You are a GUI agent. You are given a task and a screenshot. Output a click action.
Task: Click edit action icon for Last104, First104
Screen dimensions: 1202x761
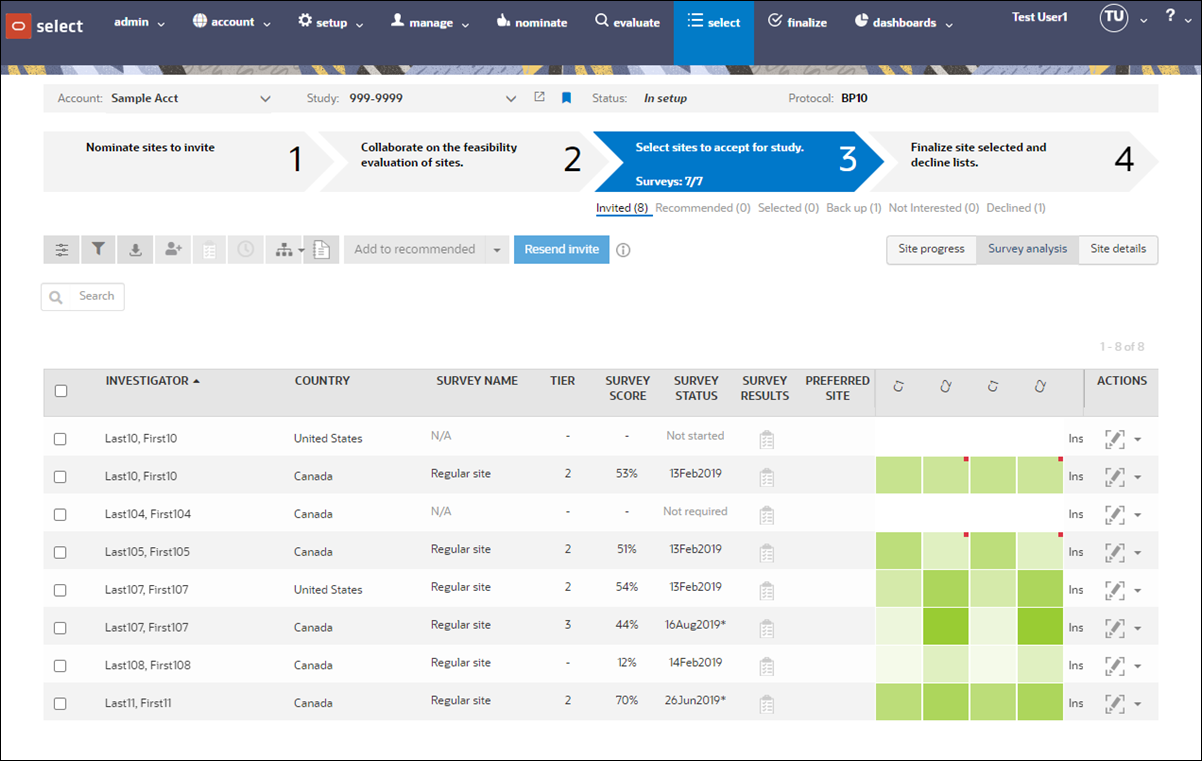click(x=1114, y=514)
